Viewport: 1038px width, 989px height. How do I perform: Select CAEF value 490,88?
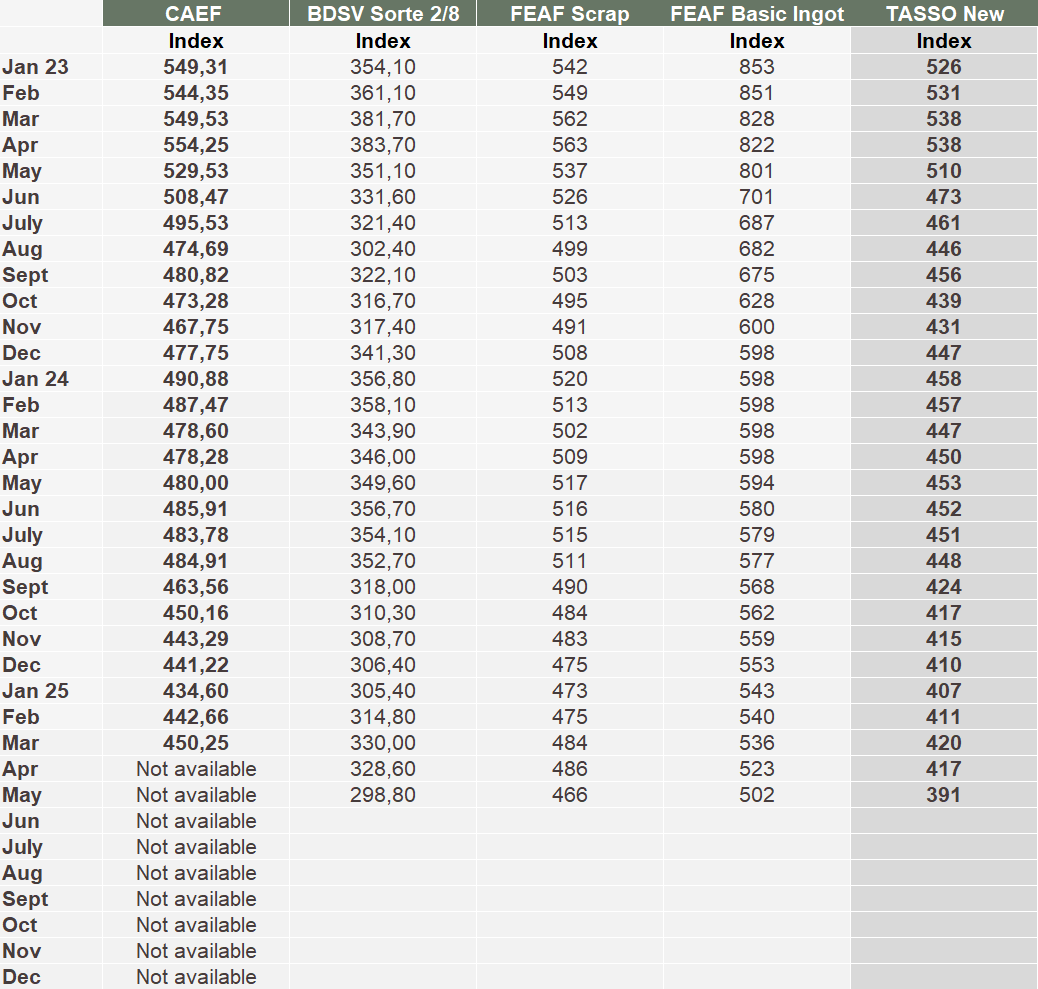(196, 379)
